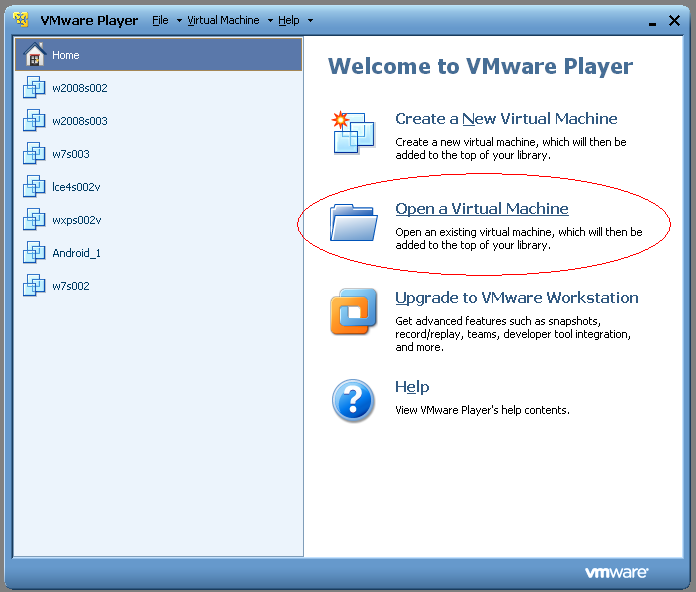Select the w2008s003 library entry
The image size is (696, 592).
click(158, 121)
